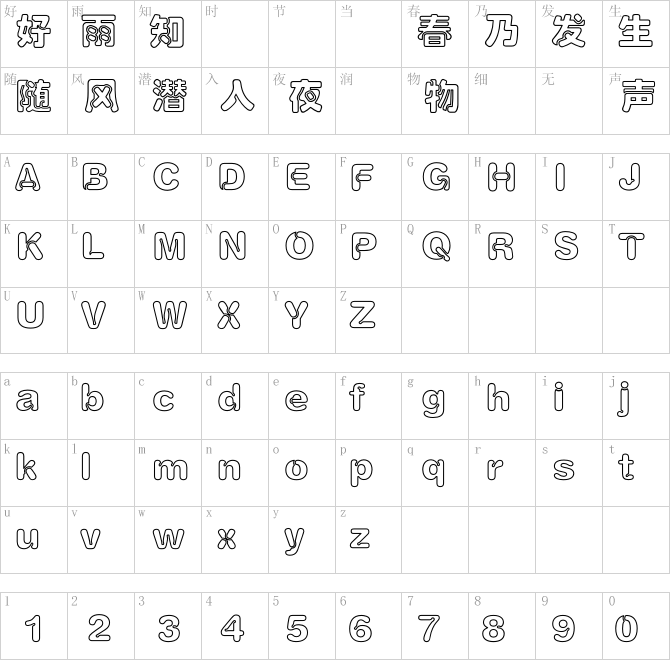670x660 pixels.
Task: Click the uppercase A glyph
Action: [x=28, y=177]
